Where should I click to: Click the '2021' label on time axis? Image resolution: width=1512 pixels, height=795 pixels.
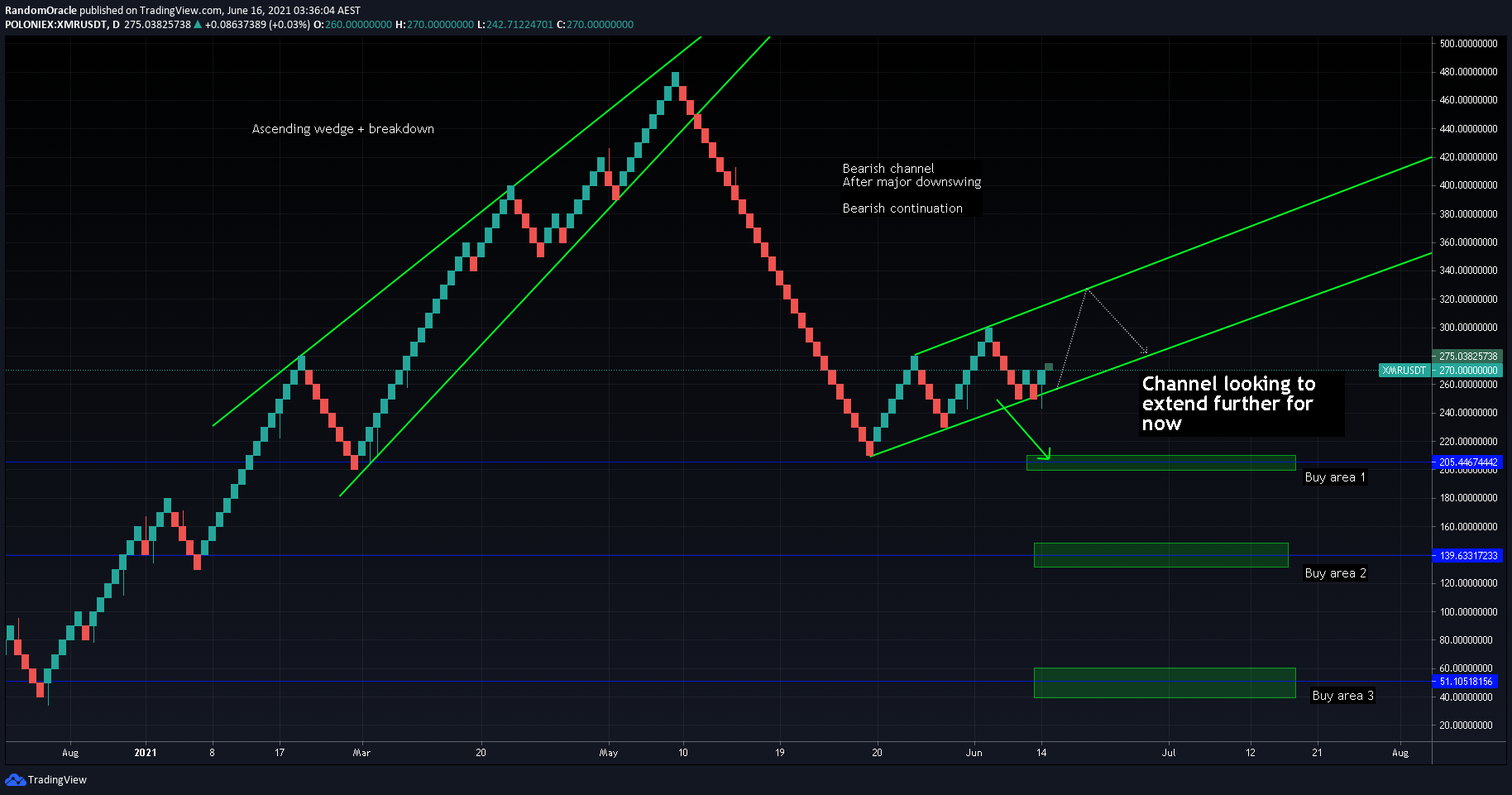146,753
